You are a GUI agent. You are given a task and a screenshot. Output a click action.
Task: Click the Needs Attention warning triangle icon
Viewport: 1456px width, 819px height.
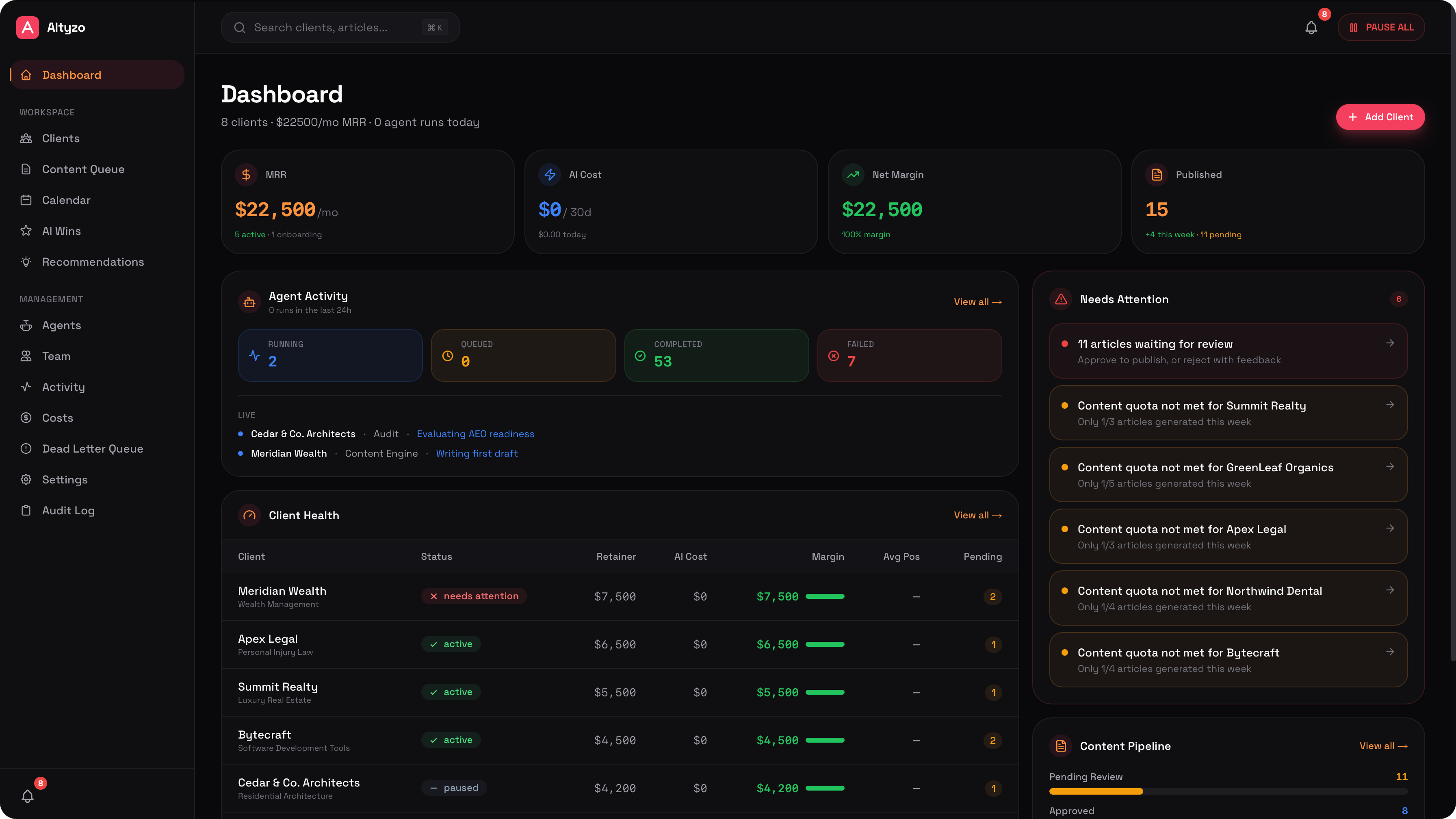1061,299
